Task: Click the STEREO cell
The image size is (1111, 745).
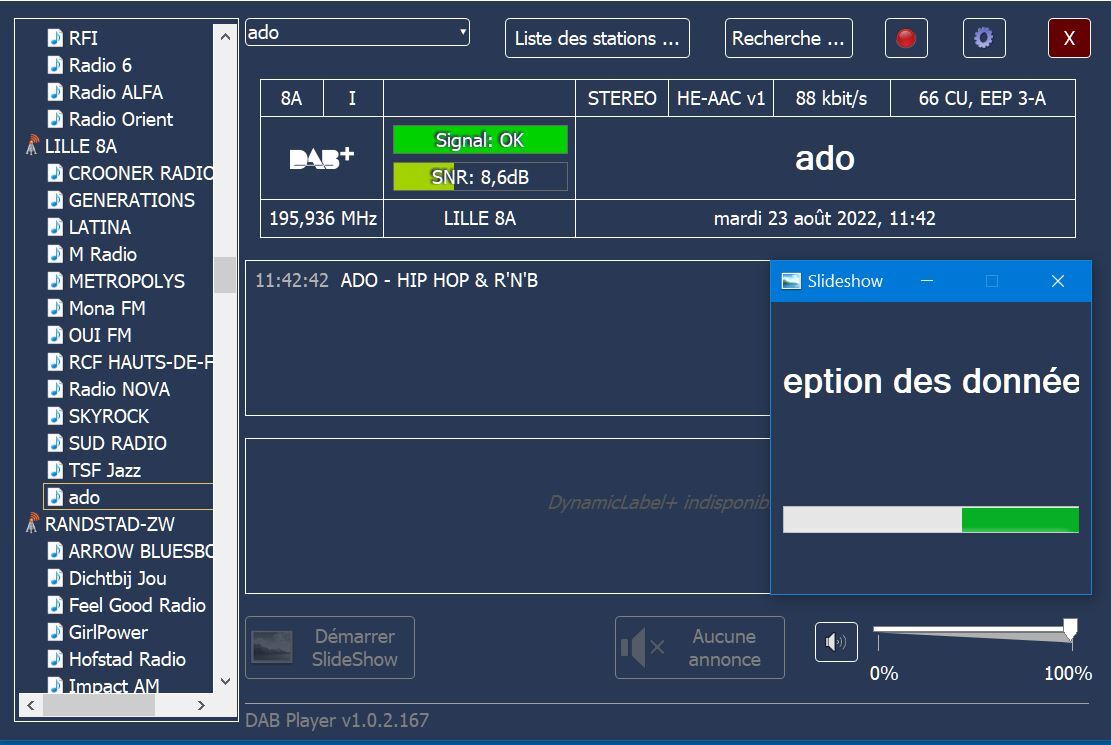Action: (x=621, y=99)
